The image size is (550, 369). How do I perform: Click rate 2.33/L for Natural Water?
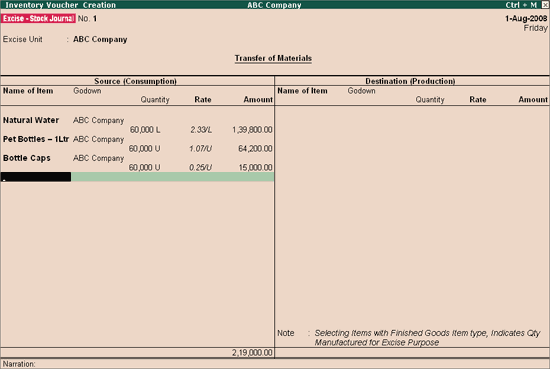pos(201,130)
